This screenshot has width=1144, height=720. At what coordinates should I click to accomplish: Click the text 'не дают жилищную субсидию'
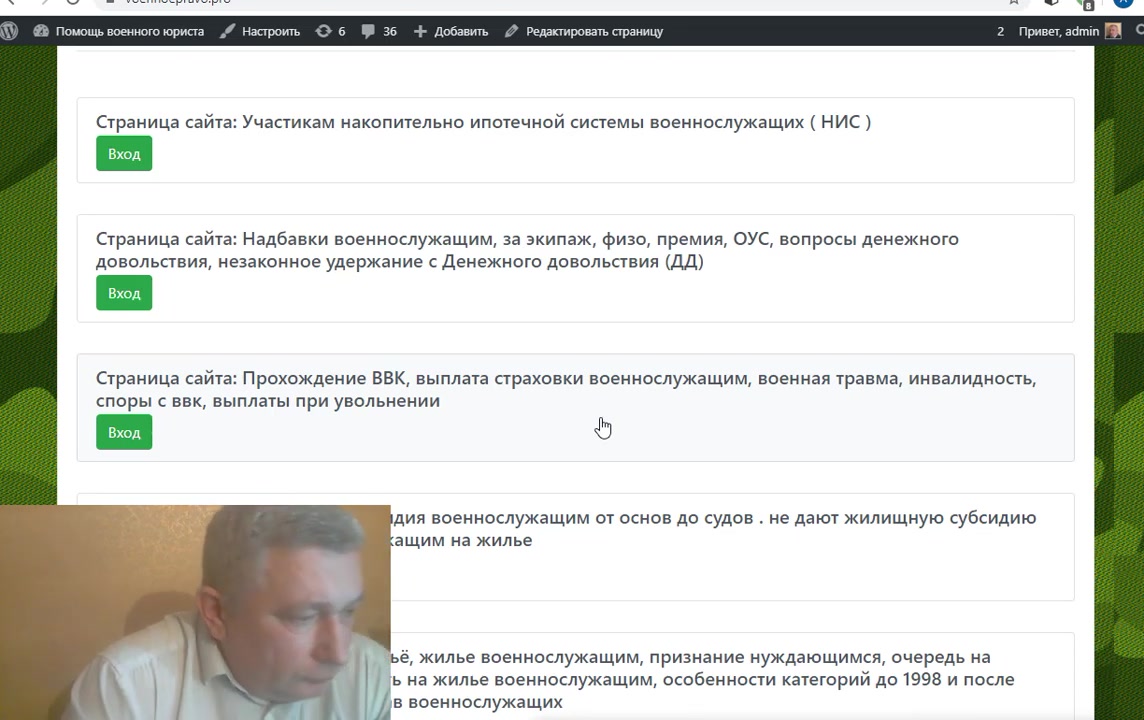903,518
